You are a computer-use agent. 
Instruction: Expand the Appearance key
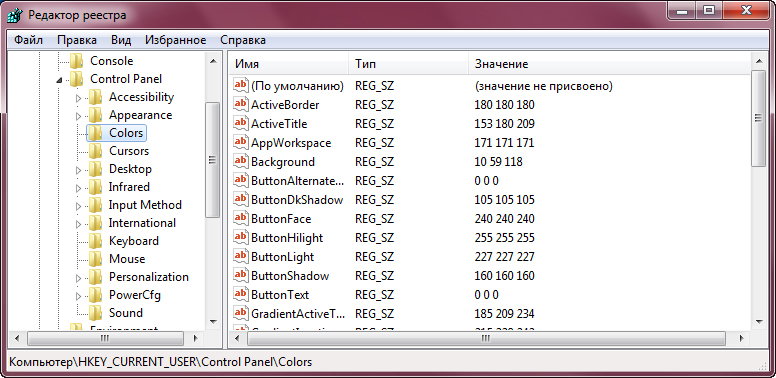pos(78,116)
